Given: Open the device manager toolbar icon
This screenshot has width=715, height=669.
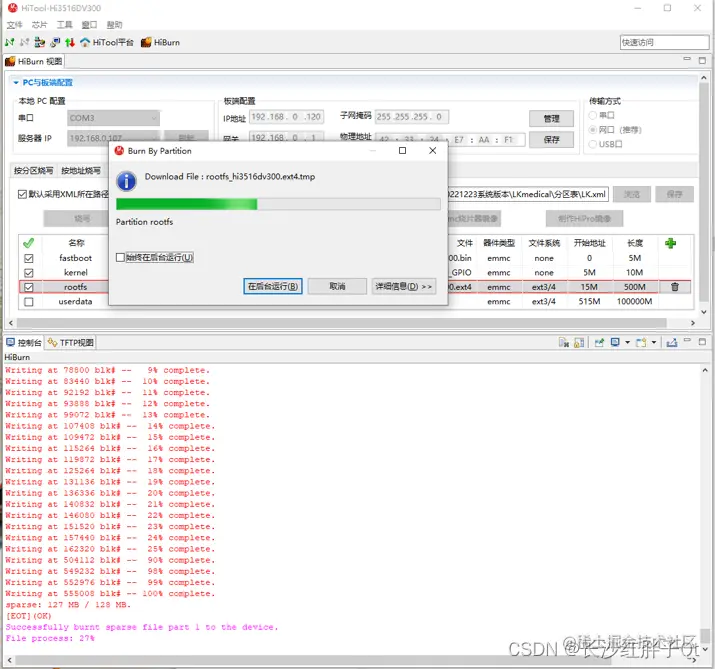Looking at the screenshot, I should [40, 42].
